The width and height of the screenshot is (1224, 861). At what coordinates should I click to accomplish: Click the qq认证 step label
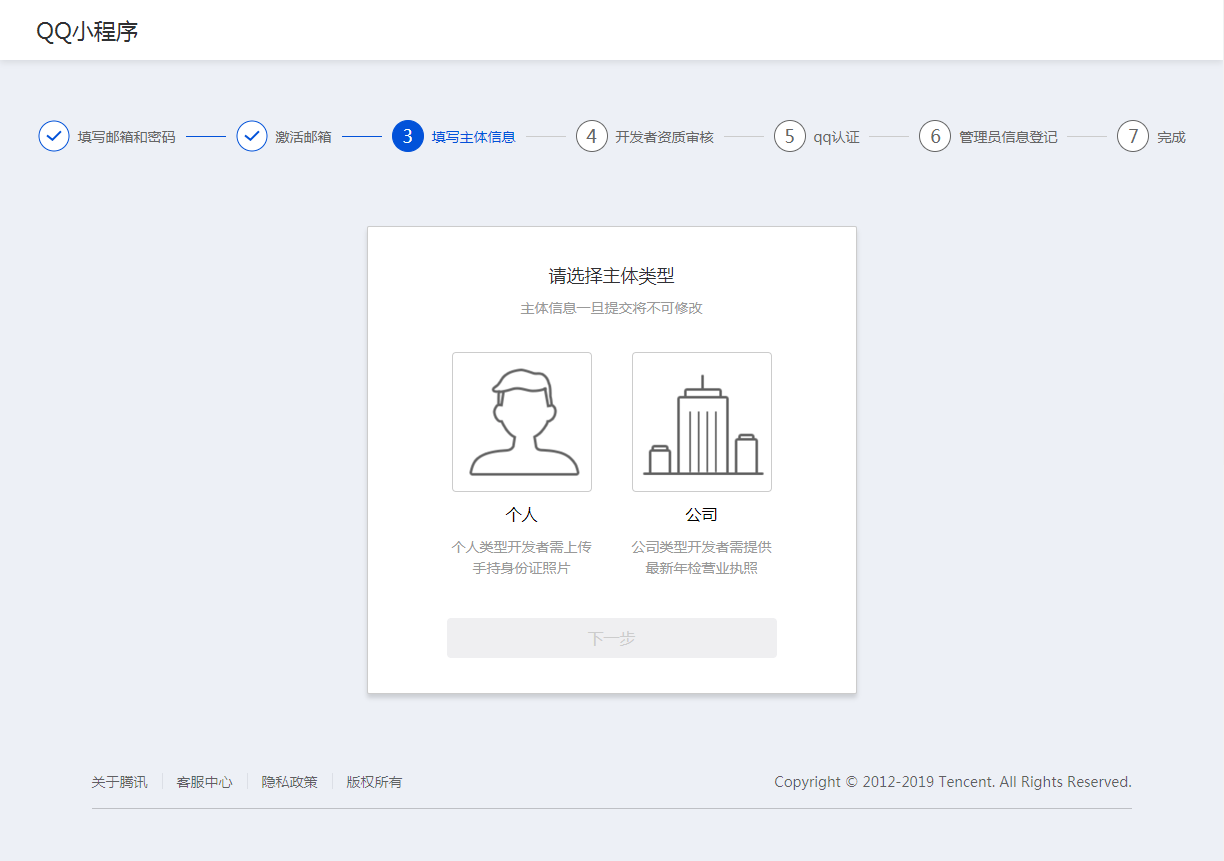[x=837, y=137]
